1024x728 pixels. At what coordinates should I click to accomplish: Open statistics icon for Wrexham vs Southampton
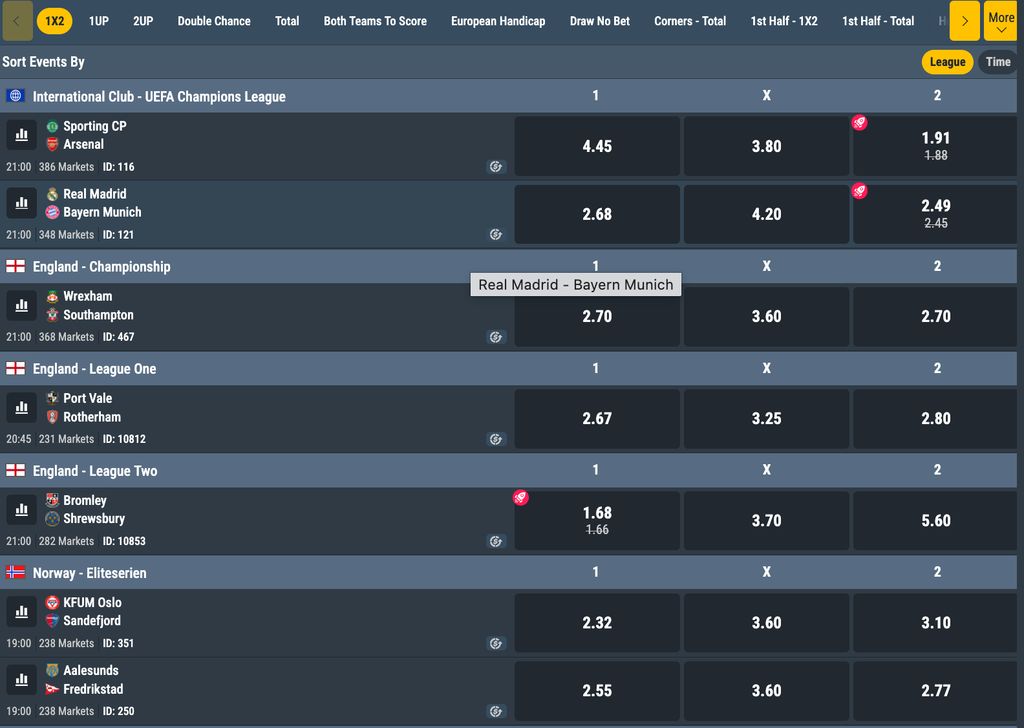[22, 305]
